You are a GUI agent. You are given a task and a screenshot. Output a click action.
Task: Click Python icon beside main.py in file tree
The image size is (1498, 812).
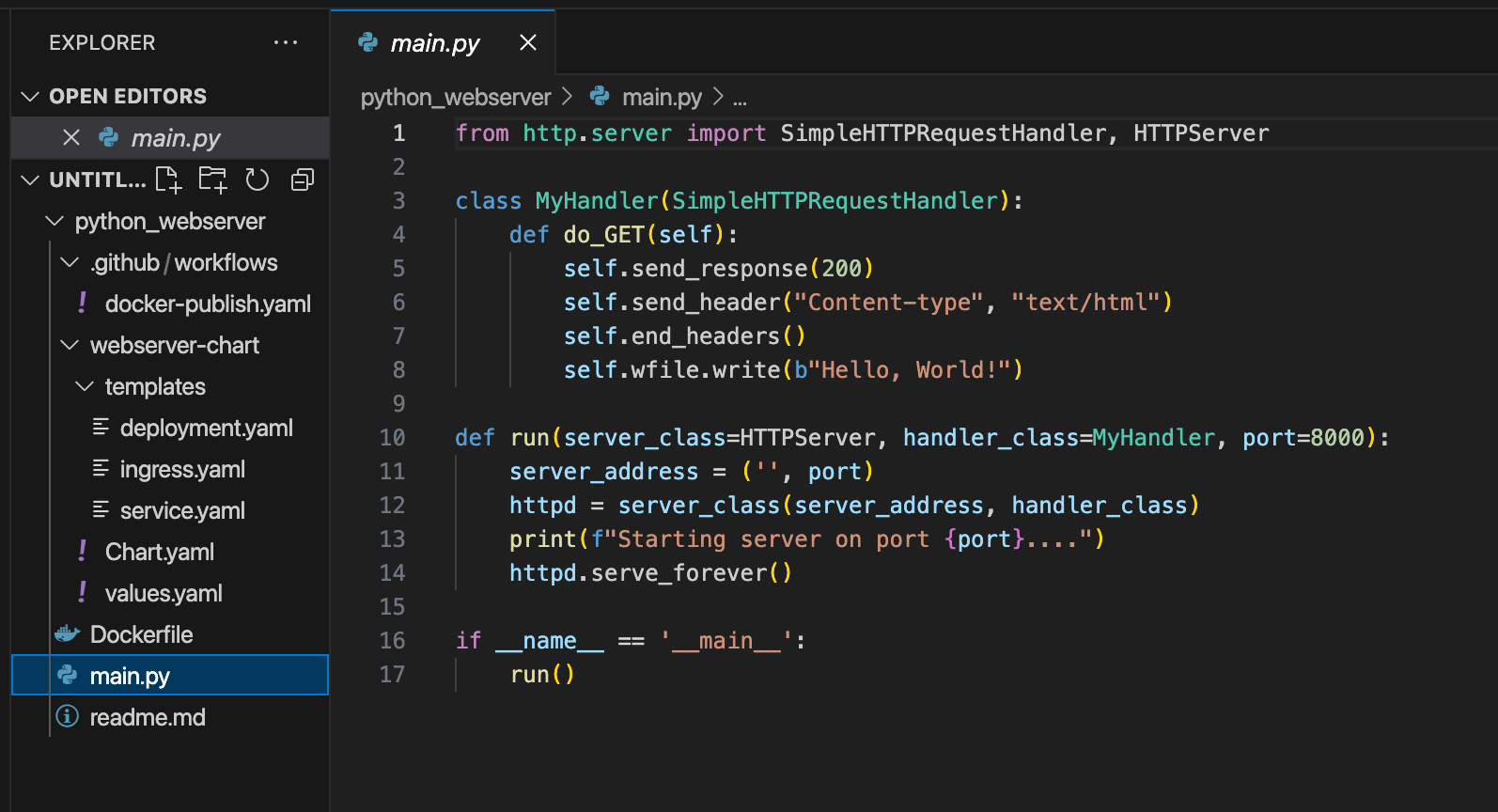click(68, 676)
